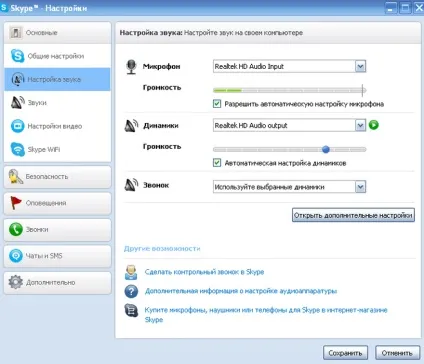Click the speaker icon beside Звонок
This screenshot has height=364, width=424.
point(131,185)
